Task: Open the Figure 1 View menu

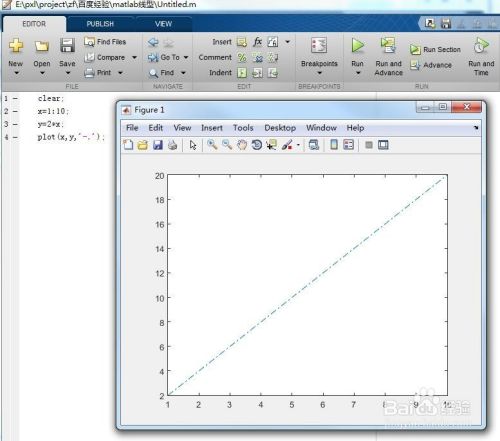Action: point(182,128)
